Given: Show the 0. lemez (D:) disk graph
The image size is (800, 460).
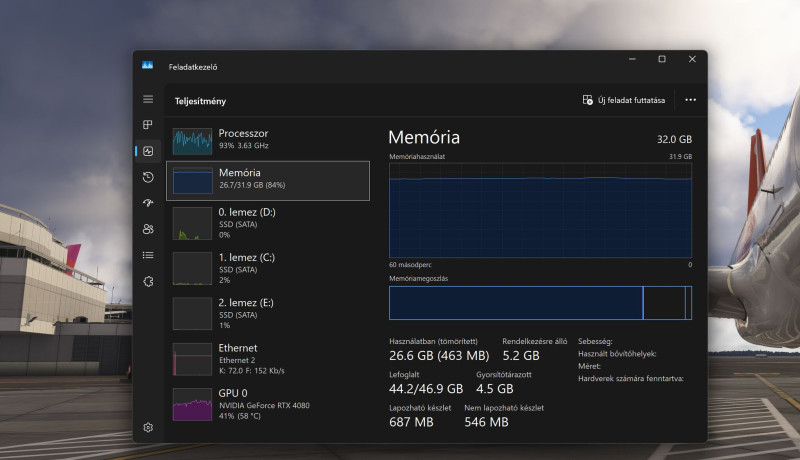Looking at the screenshot, I should pos(270,222).
